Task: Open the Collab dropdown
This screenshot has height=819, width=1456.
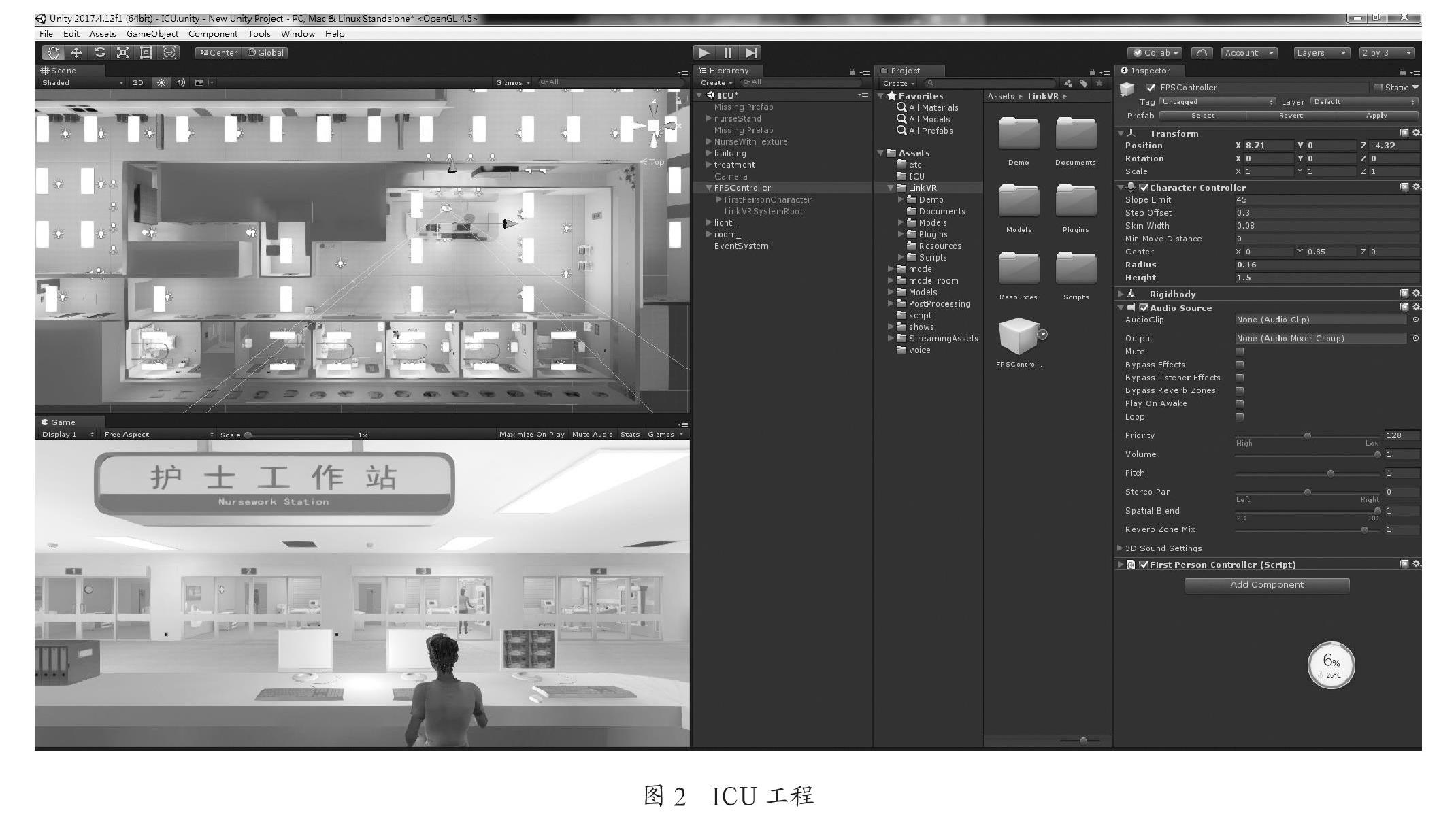Action: pyautogui.click(x=1155, y=52)
